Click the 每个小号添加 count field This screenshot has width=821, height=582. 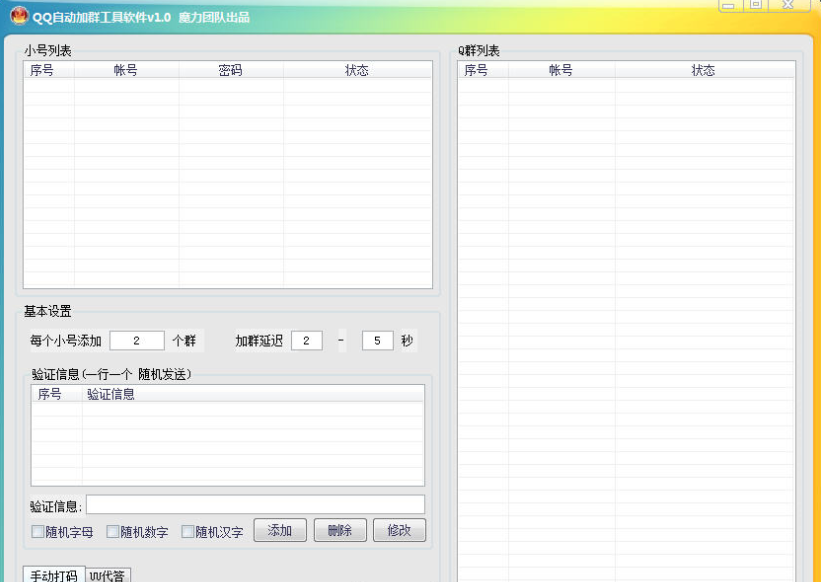pos(137,341)
